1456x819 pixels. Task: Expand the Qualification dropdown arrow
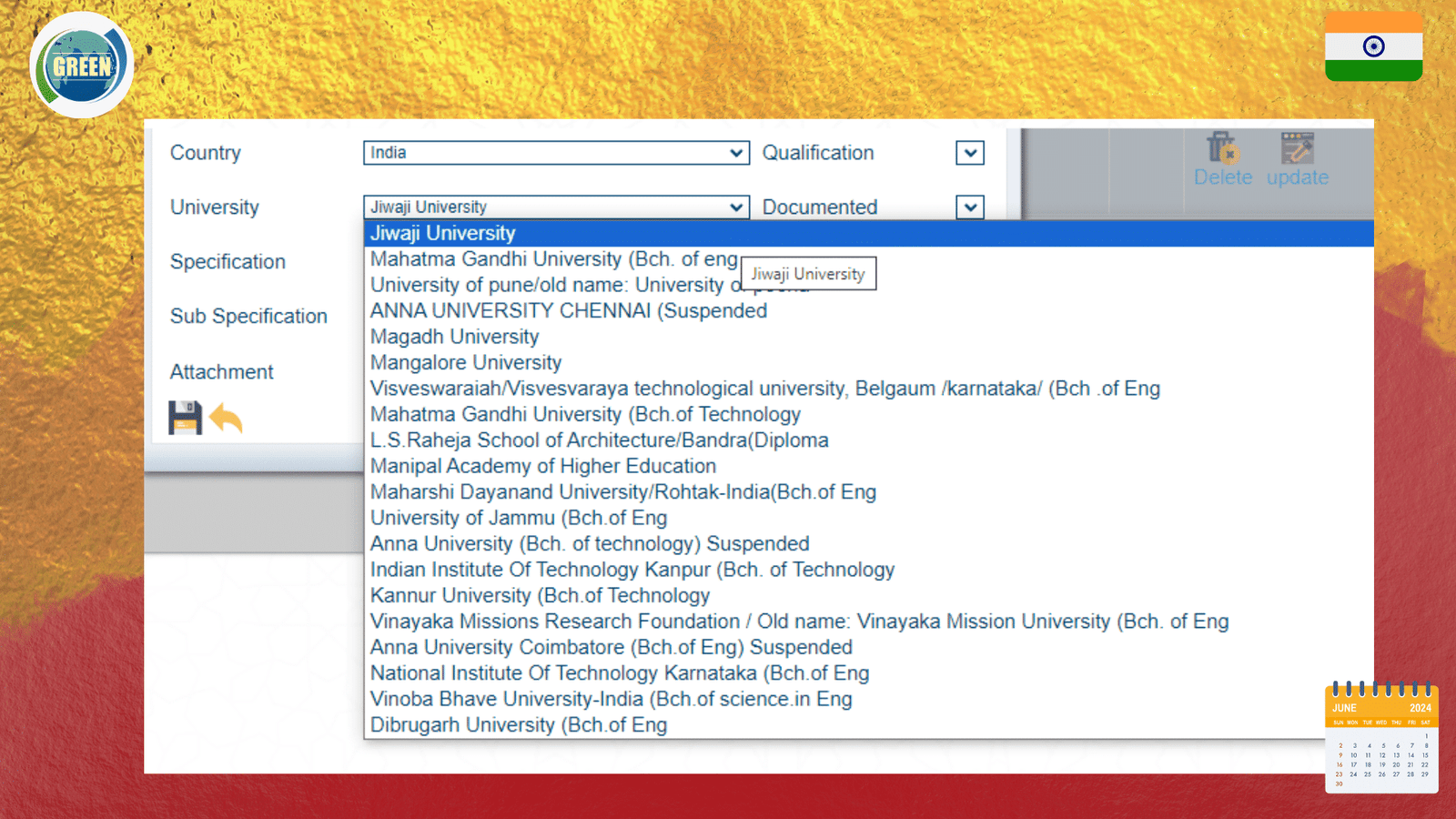point(970,153)
